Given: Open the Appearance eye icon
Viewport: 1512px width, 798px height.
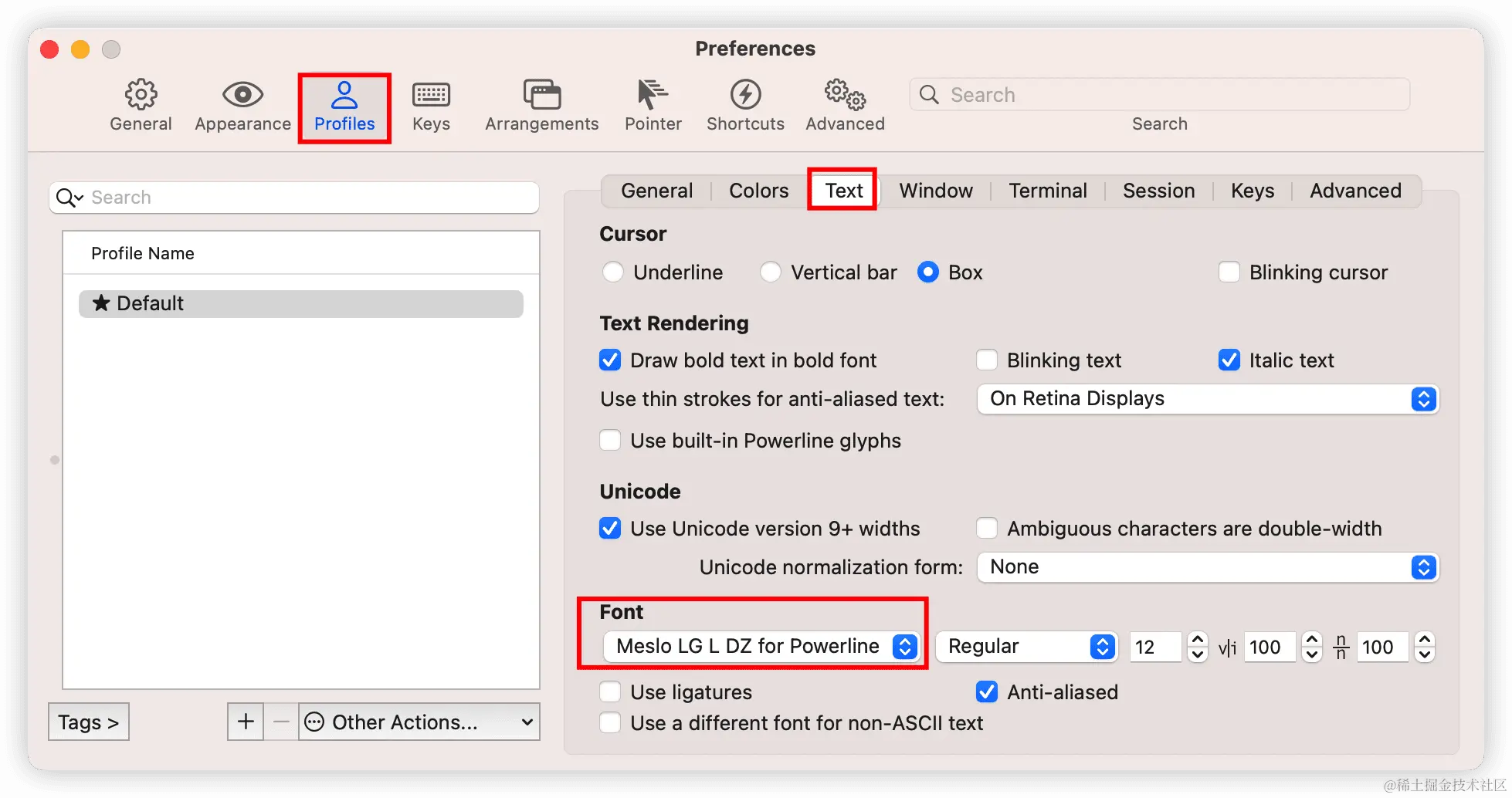Looking at the screenshot, I should click(x=242, y=95).
